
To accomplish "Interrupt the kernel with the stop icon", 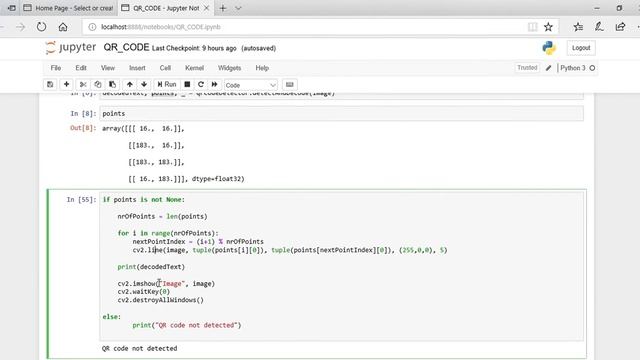I will pyautogui.click(x=187, y=84).
